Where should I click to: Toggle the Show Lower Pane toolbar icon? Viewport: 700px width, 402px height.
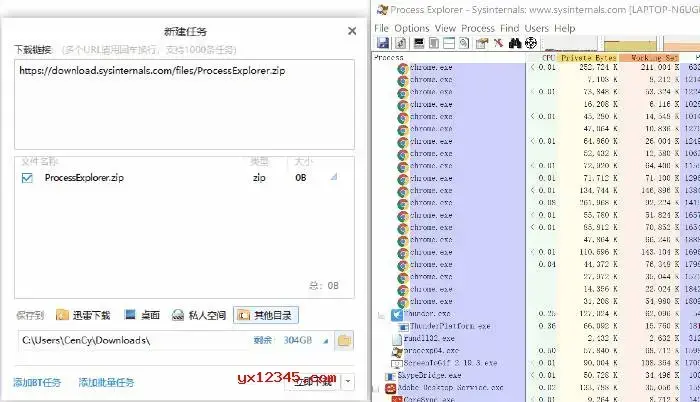(449, 43)
